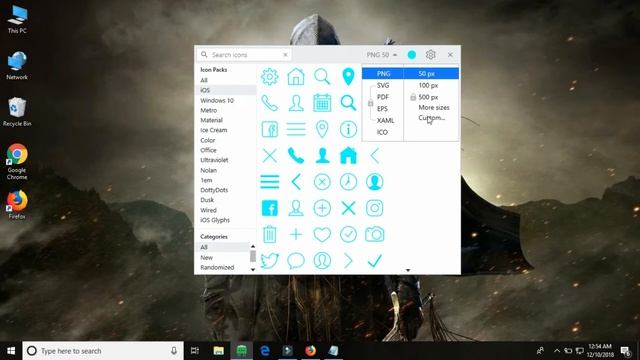The height and width of the screenshot is (360, 640).
Task: Open the gray settings gear in the top bar
Action: point(430,55)
